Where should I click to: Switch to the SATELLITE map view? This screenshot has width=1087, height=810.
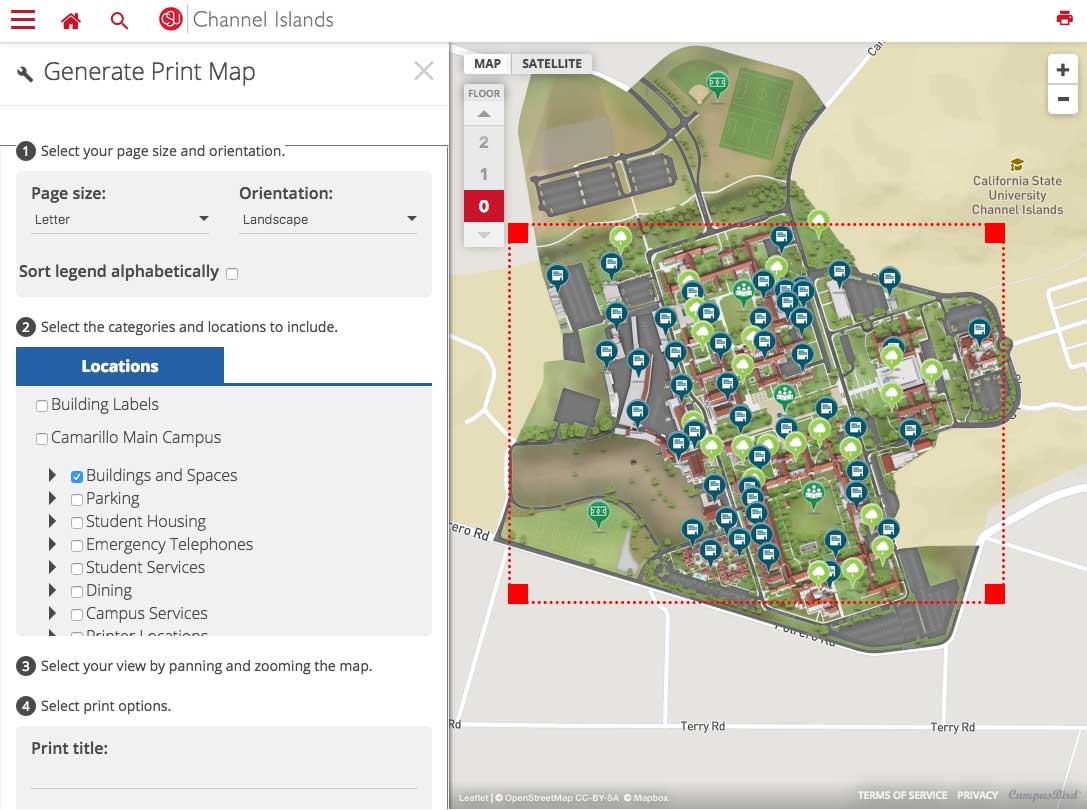[x=551, y=63]
